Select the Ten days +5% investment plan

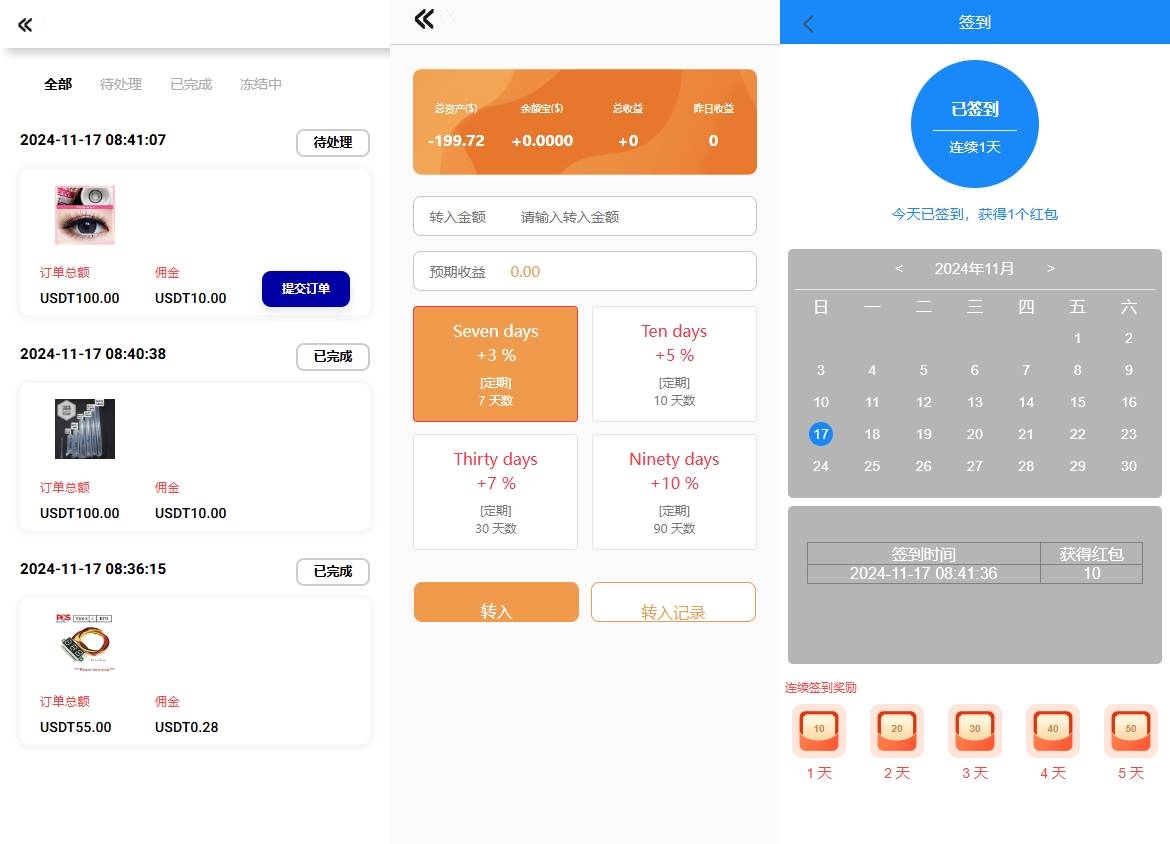673,363
